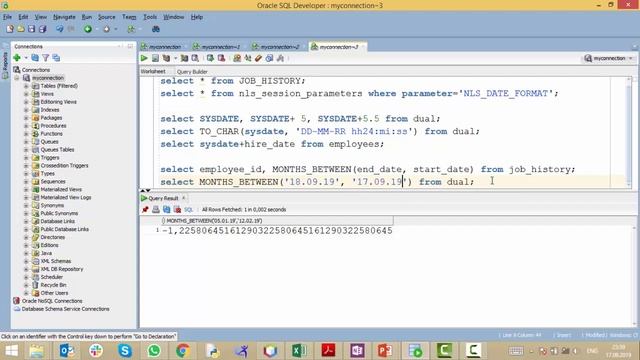Open the Chrome icon in the taskbar
Screen dimensions: 640x360
[x=183, y=351]
